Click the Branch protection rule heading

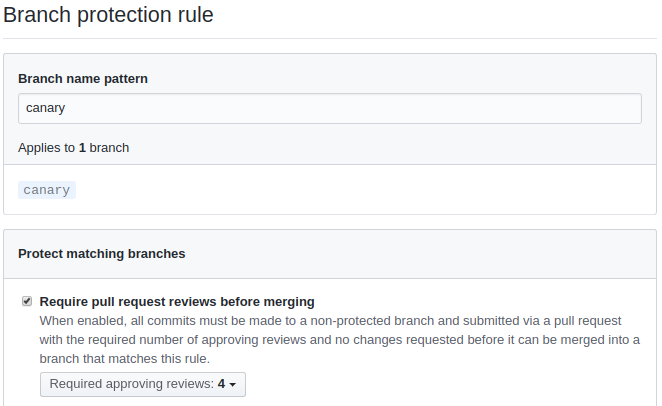tap(109, 15)
